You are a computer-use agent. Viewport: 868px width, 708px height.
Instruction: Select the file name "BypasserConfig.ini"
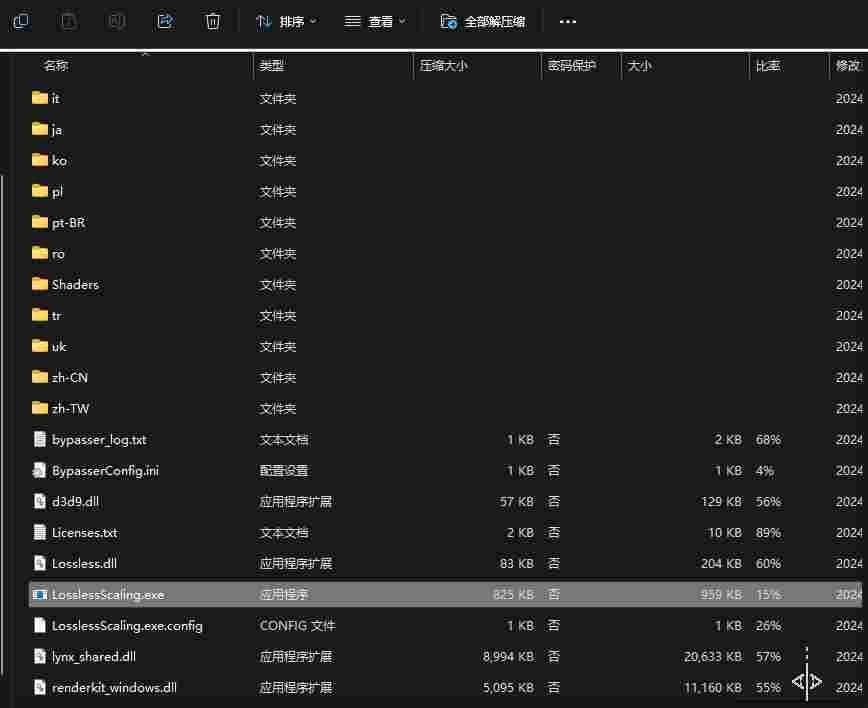[x=105, y=471]
